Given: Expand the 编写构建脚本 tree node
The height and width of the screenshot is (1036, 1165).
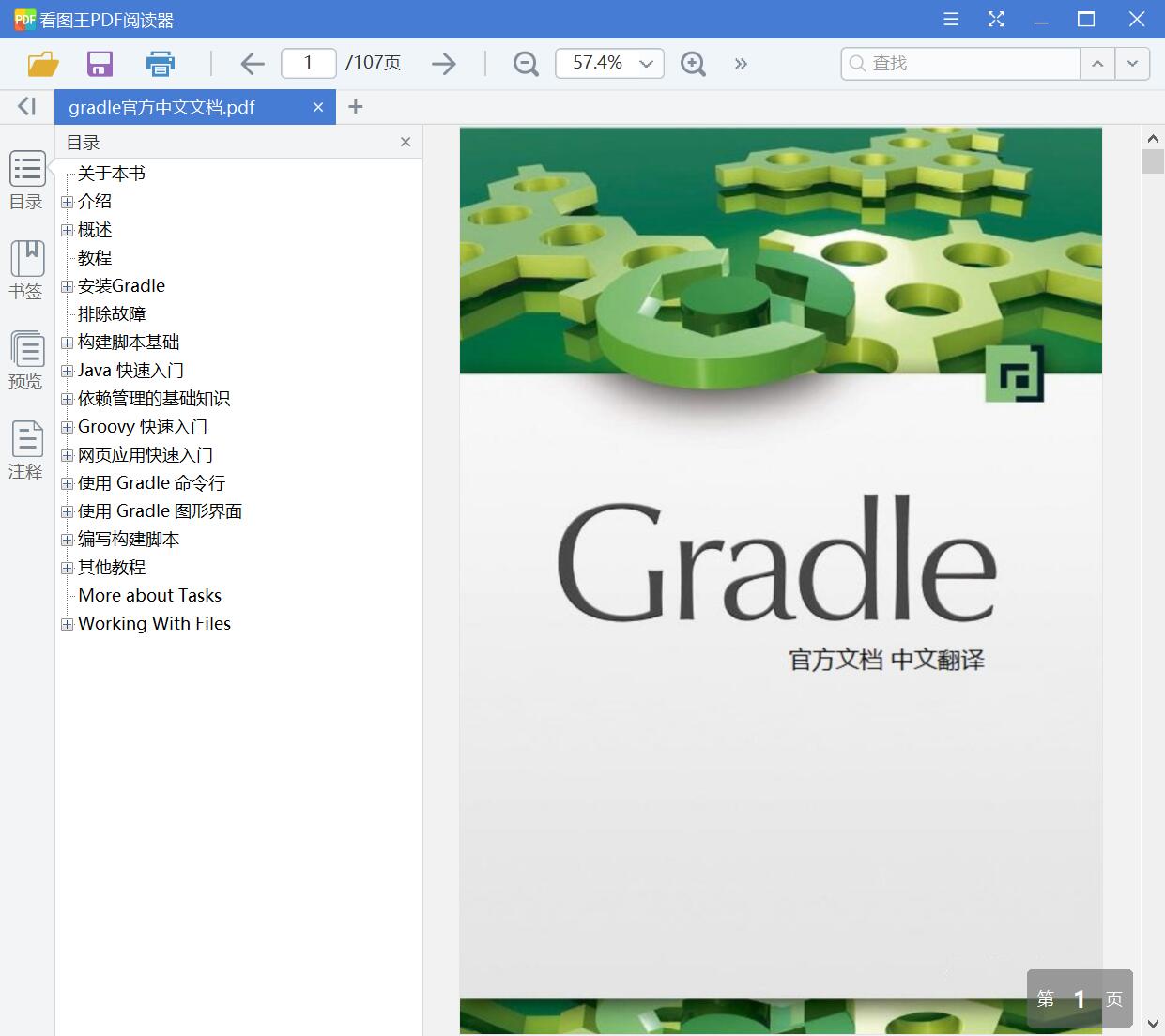Looking at the screenshot, I should point(67,540).
